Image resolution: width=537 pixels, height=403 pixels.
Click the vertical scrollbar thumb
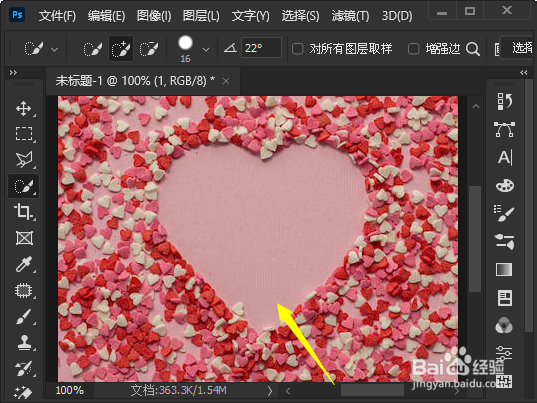click(475, 239)
